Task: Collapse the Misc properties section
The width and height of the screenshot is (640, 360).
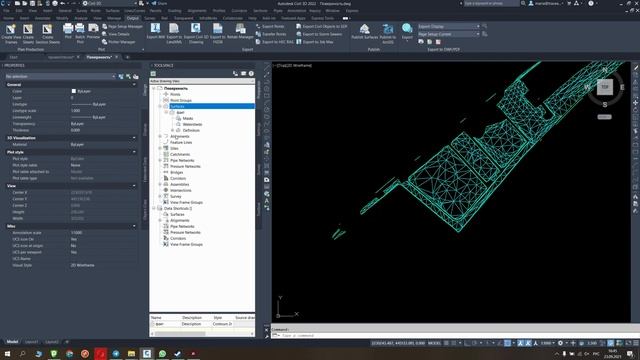Action: (x=134, y=226)
